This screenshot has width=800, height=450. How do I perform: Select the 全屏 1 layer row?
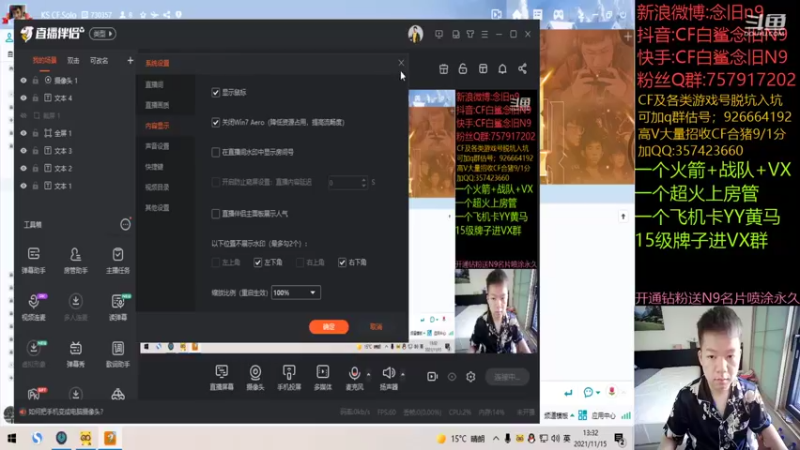(76, 133)
